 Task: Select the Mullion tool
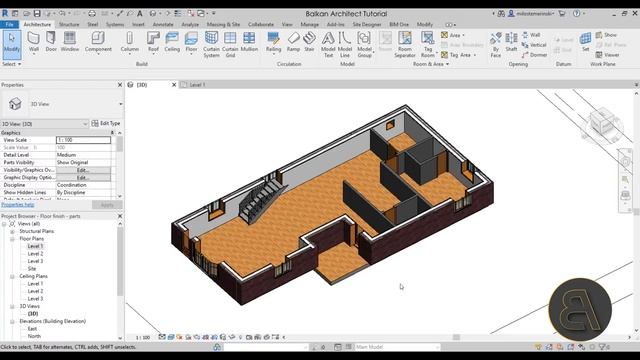(x=249, y=42)
